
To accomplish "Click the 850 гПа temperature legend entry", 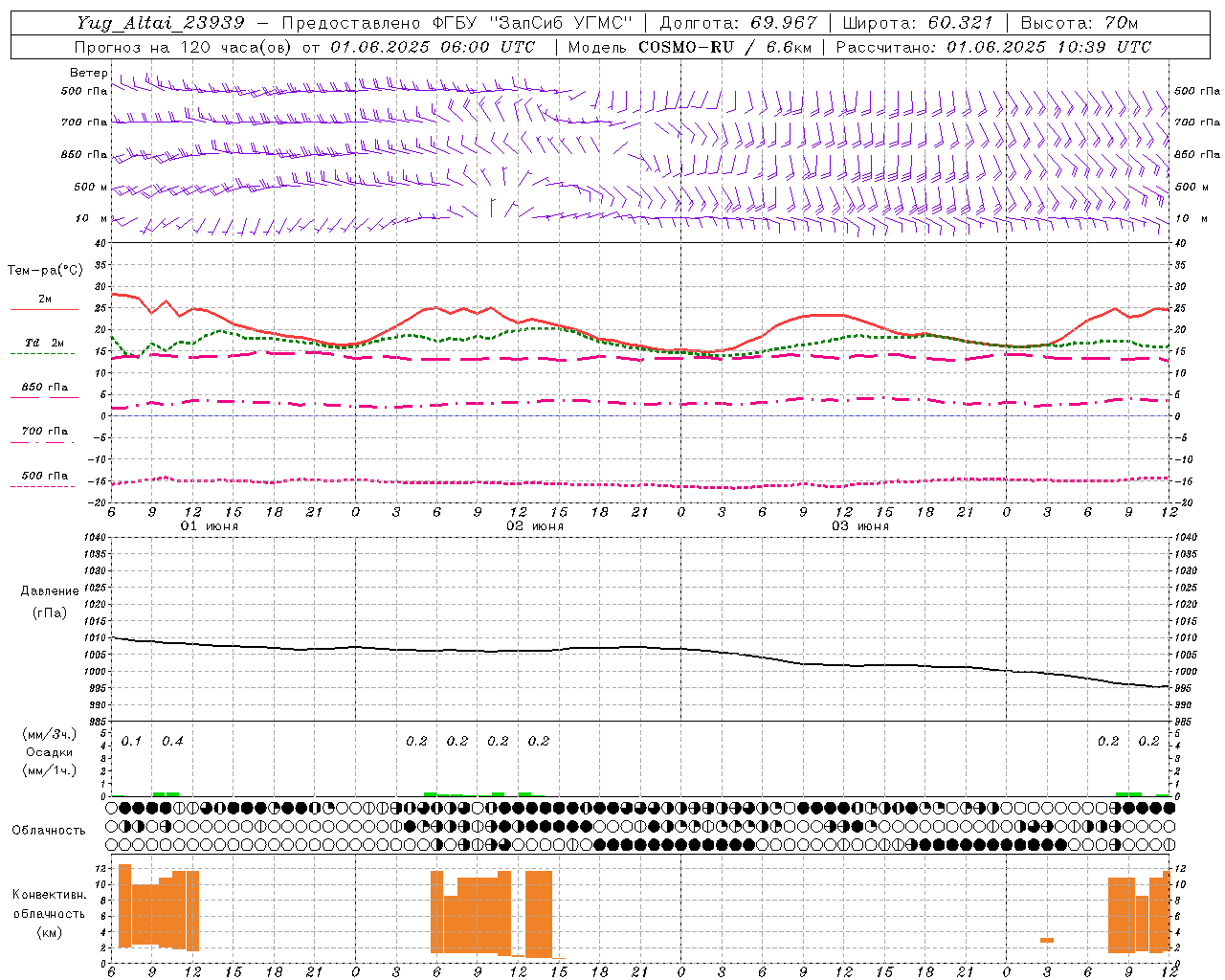I will (45, 388).
